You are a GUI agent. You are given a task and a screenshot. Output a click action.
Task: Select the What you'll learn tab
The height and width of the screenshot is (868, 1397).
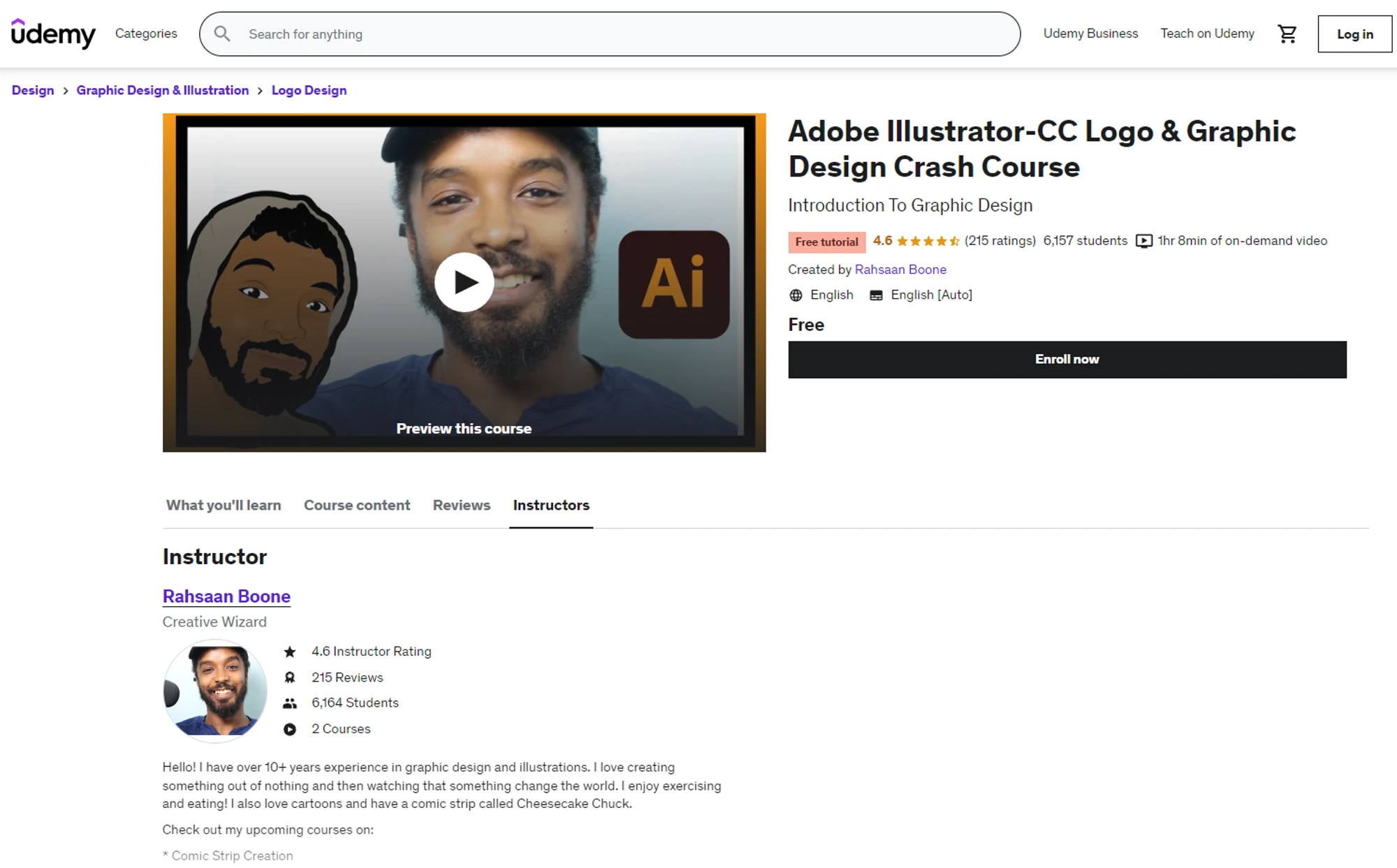tap(223, 505)
